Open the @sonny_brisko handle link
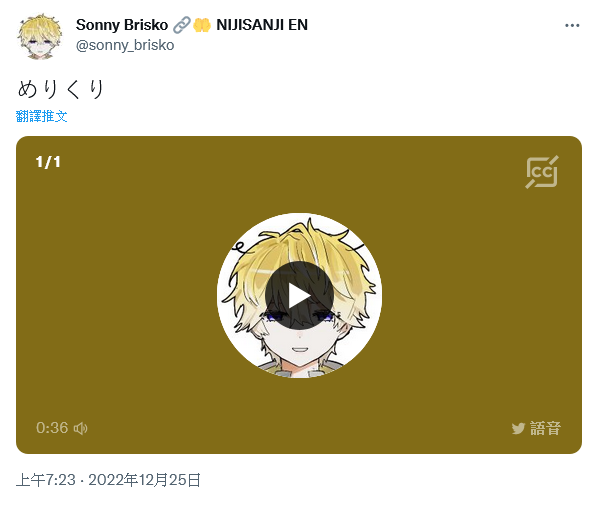Image resolution: width=598 pixels, height=505 pixels. (125, 45)
